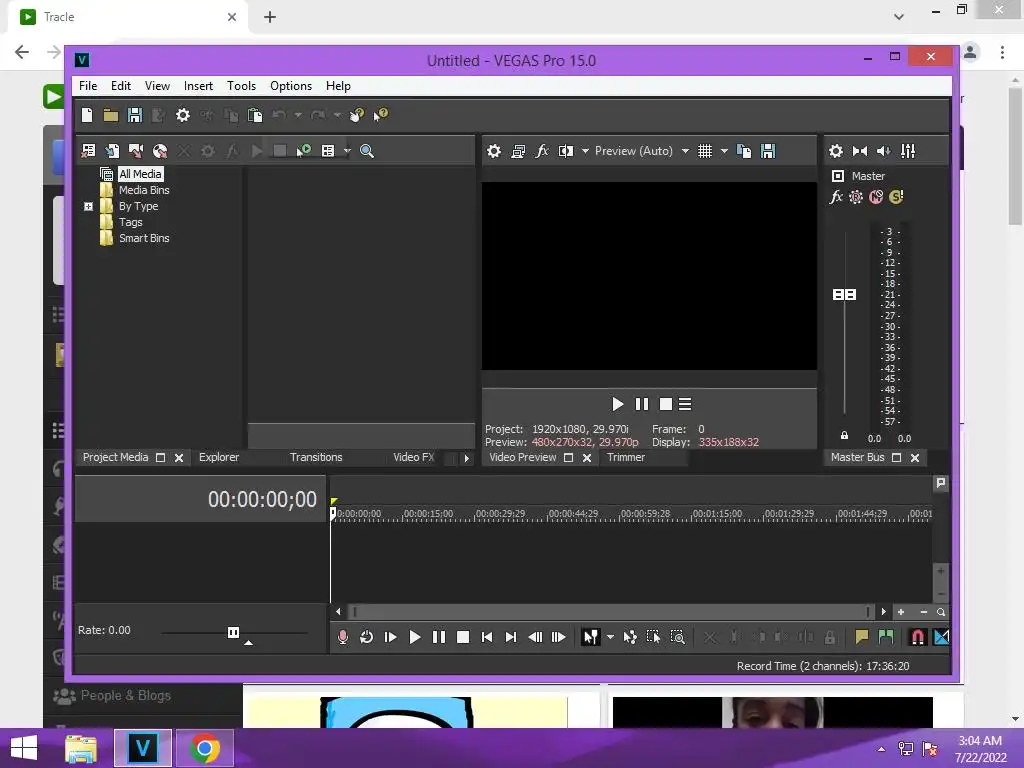Open the Insert menu

[x=198, y=86]
